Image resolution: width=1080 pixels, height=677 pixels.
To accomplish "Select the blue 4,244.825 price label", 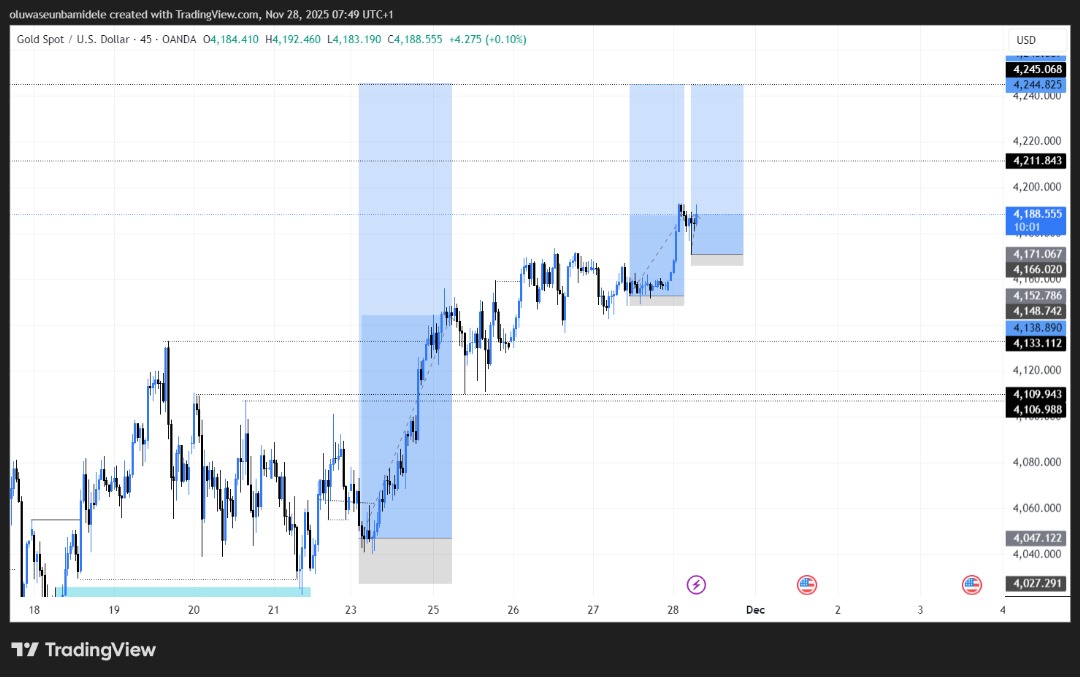I will (x=1036, y=85).
